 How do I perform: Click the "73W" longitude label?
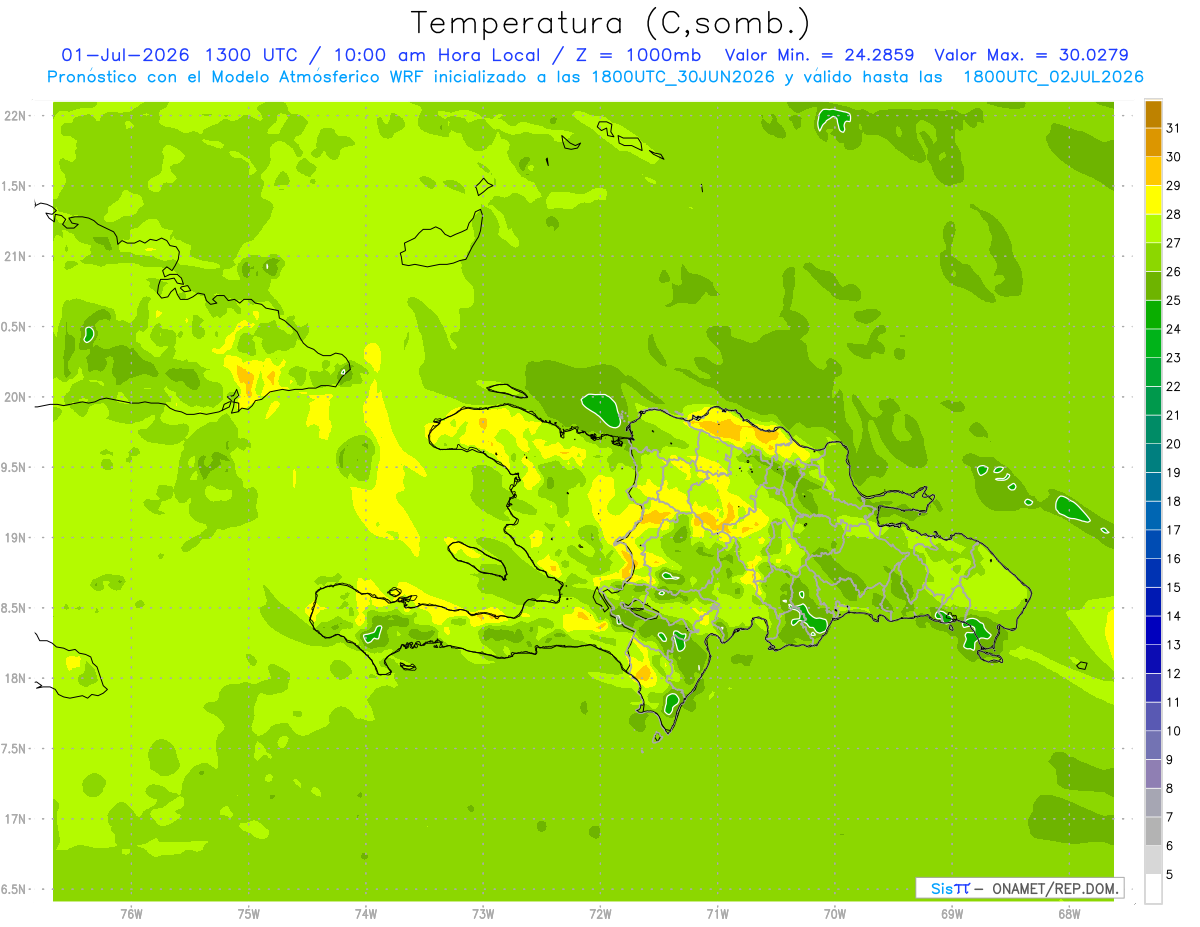point(483,914)
